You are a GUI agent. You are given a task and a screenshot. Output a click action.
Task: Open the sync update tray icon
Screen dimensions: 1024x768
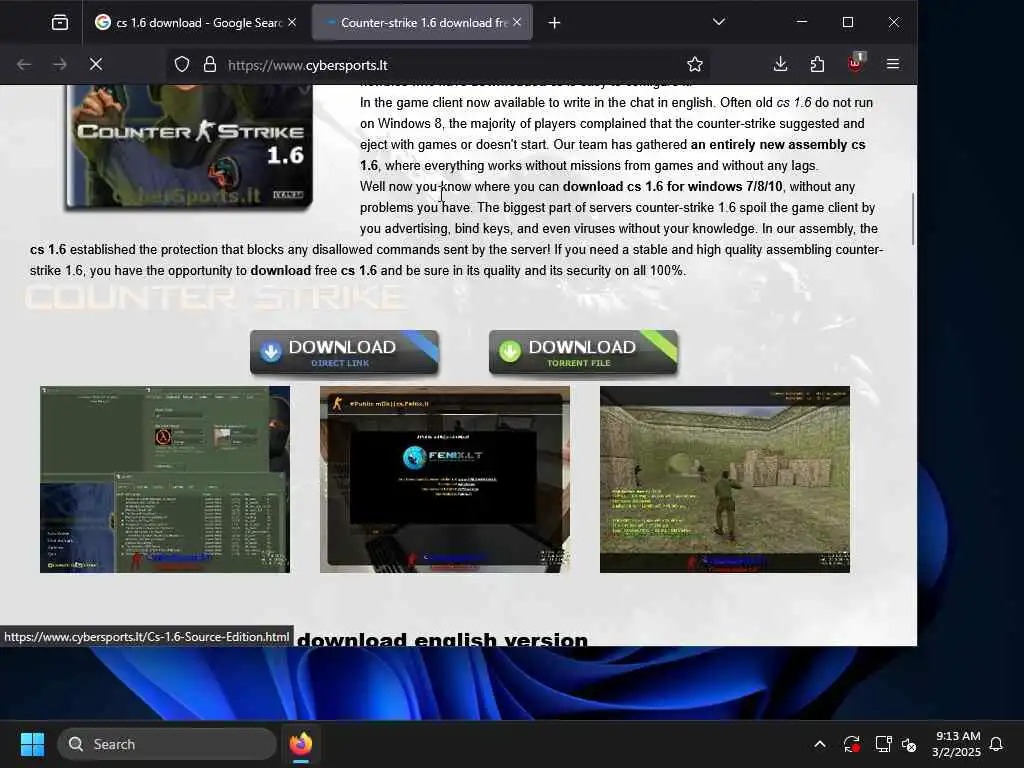click(x=851, y=744)
